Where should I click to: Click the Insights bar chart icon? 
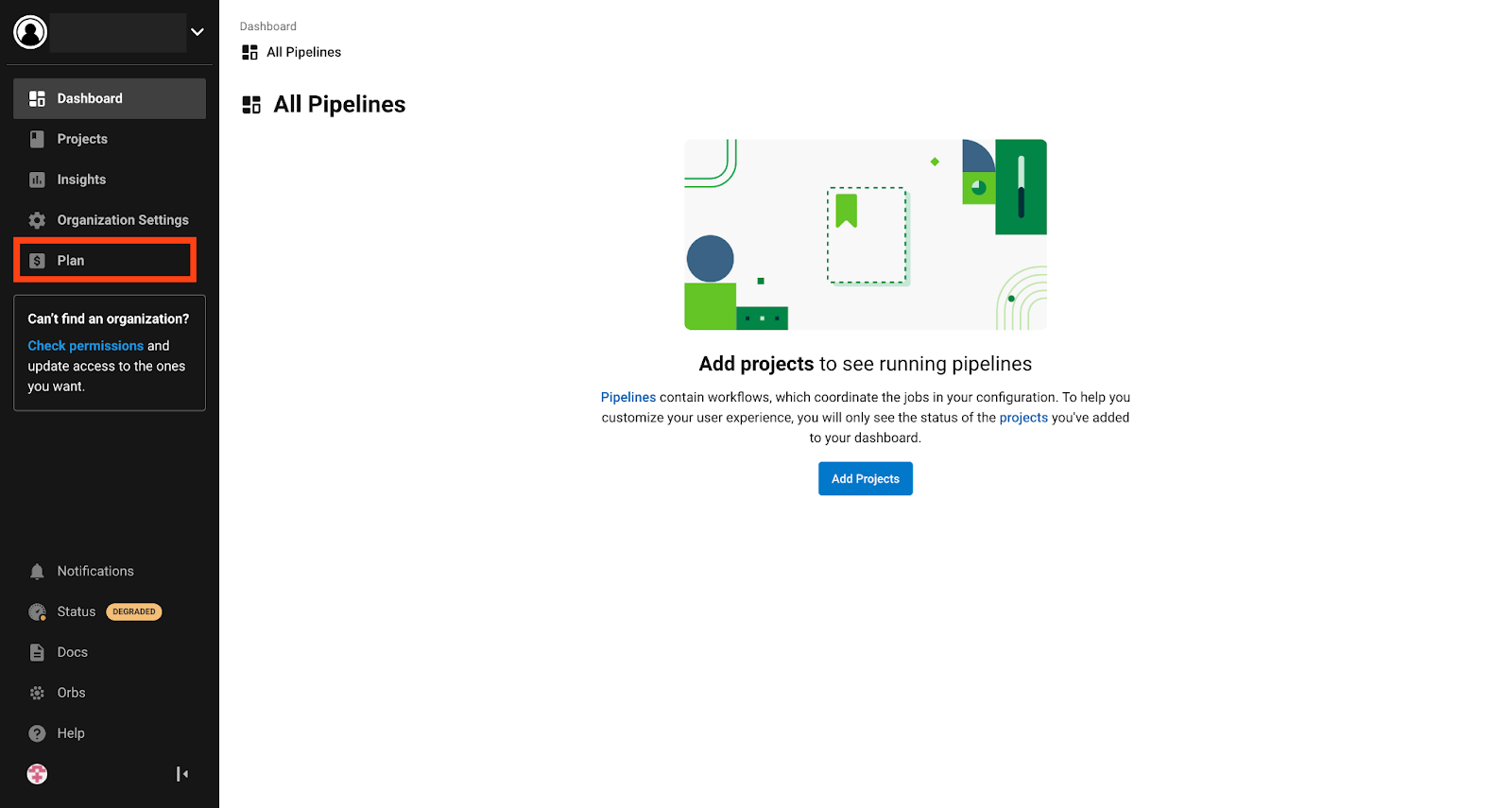37,180
